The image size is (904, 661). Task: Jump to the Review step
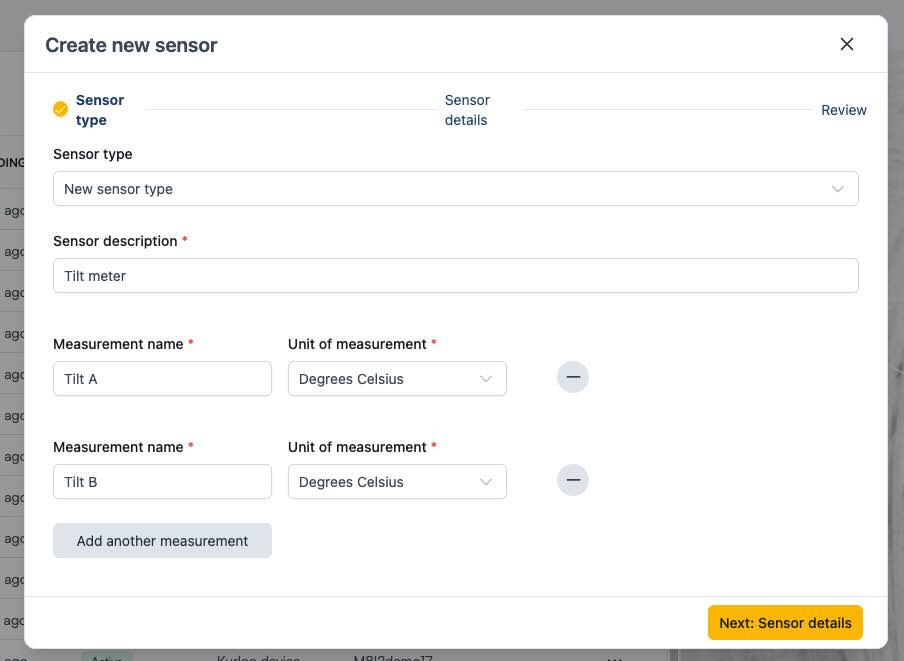coord(843,110)
